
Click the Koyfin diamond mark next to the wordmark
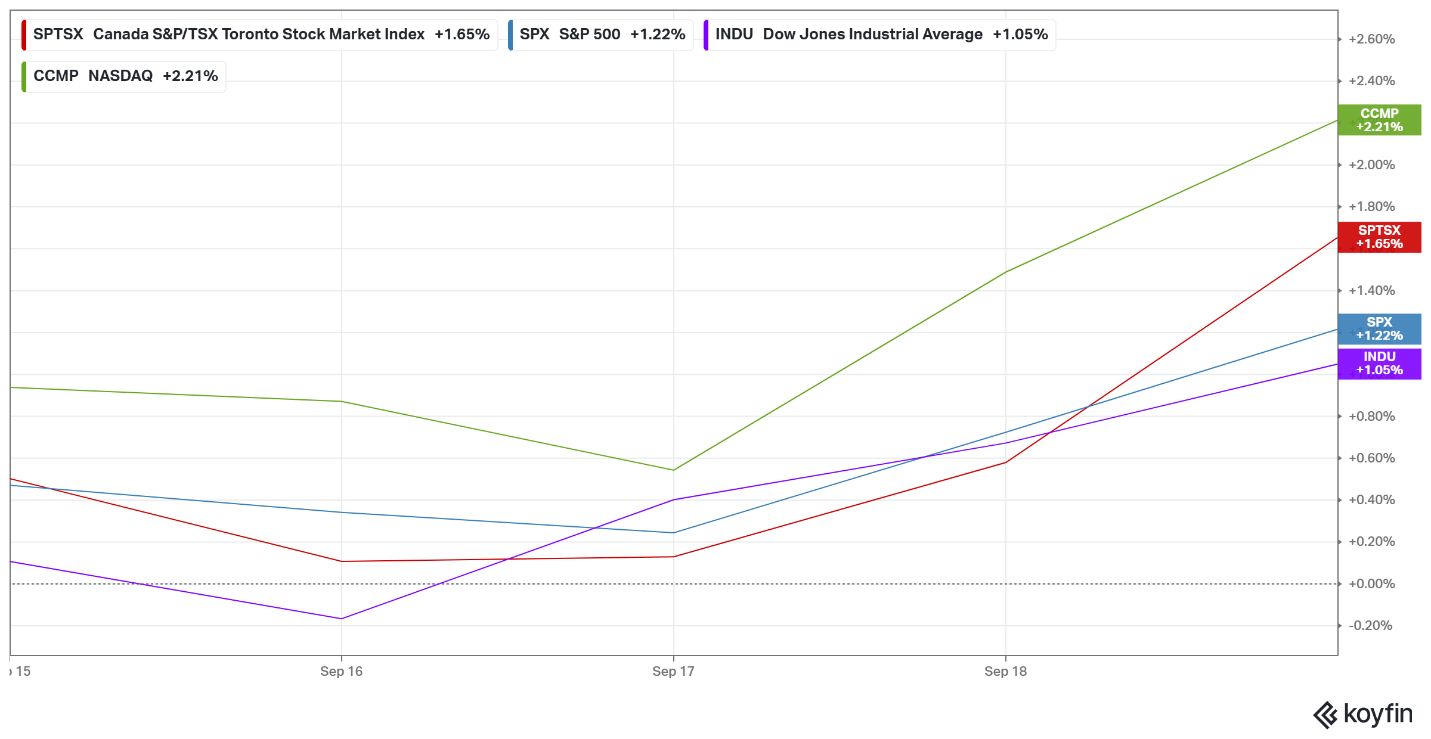point(1326,714)
